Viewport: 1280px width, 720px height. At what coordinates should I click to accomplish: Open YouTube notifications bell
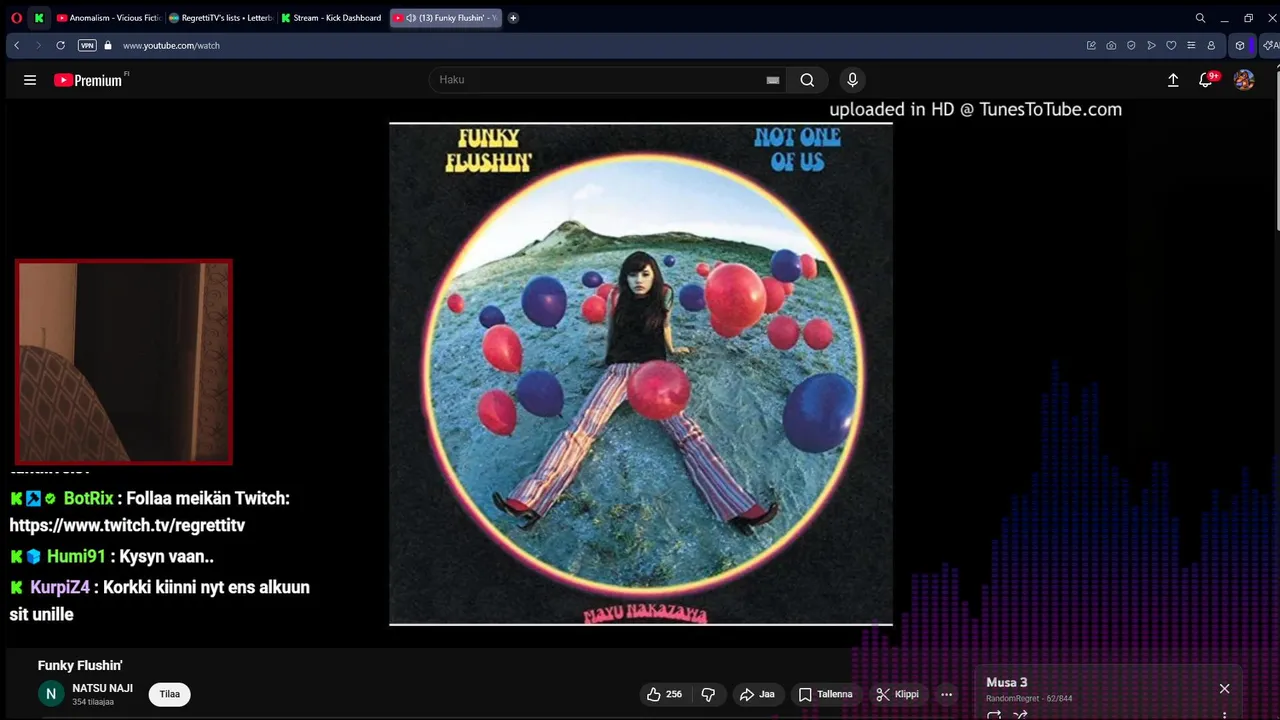coord(1206,80)
